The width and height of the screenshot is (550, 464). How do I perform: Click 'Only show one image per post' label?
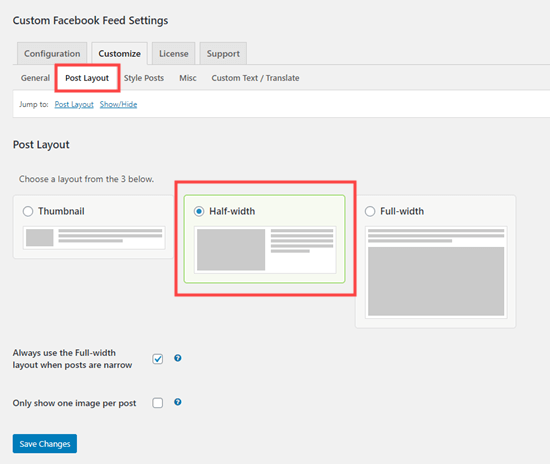click(x=74, y=403)
